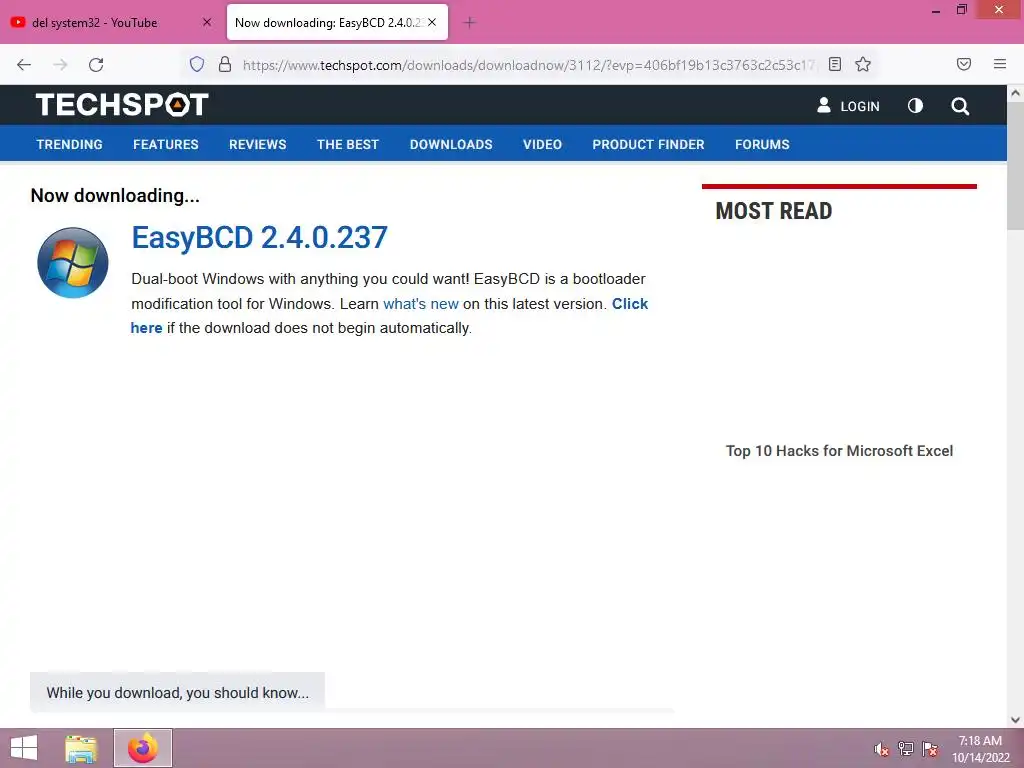Click the page scrollbar down arrow

tap(1015, 720)
